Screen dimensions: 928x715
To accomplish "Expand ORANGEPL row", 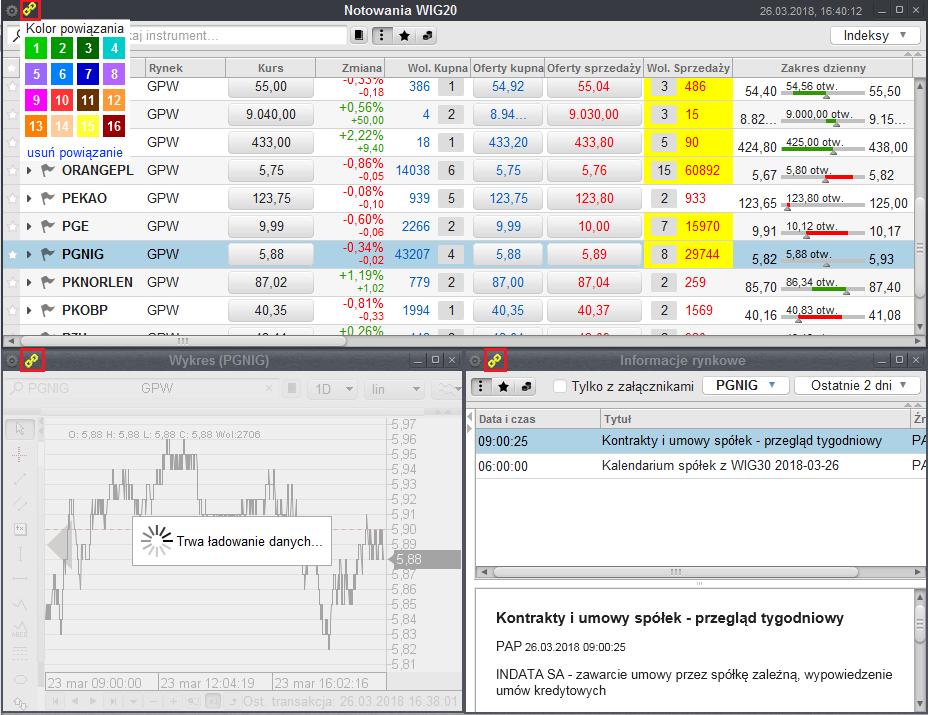I will 29,170.
